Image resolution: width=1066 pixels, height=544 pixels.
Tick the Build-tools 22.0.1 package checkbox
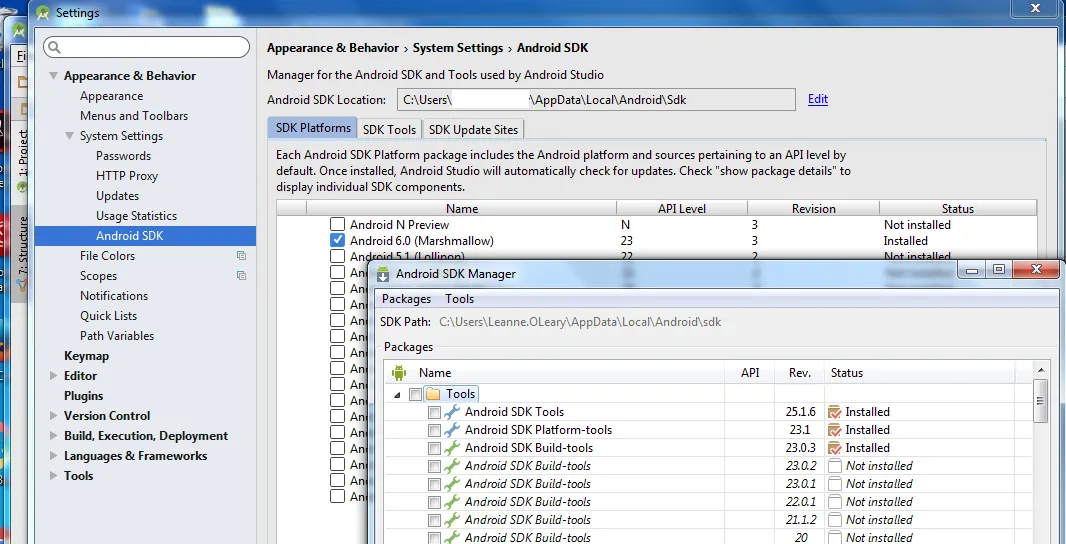434,503
